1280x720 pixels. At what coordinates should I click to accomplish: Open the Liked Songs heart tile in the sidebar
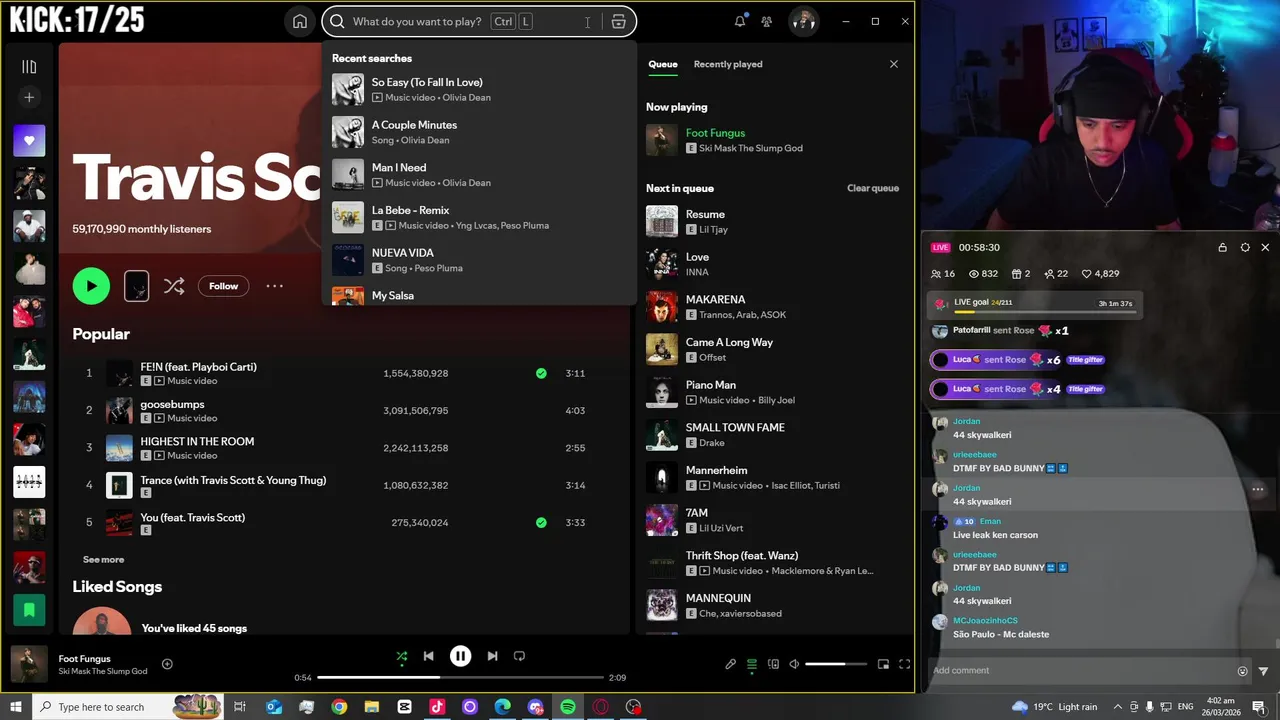(29, 141)
